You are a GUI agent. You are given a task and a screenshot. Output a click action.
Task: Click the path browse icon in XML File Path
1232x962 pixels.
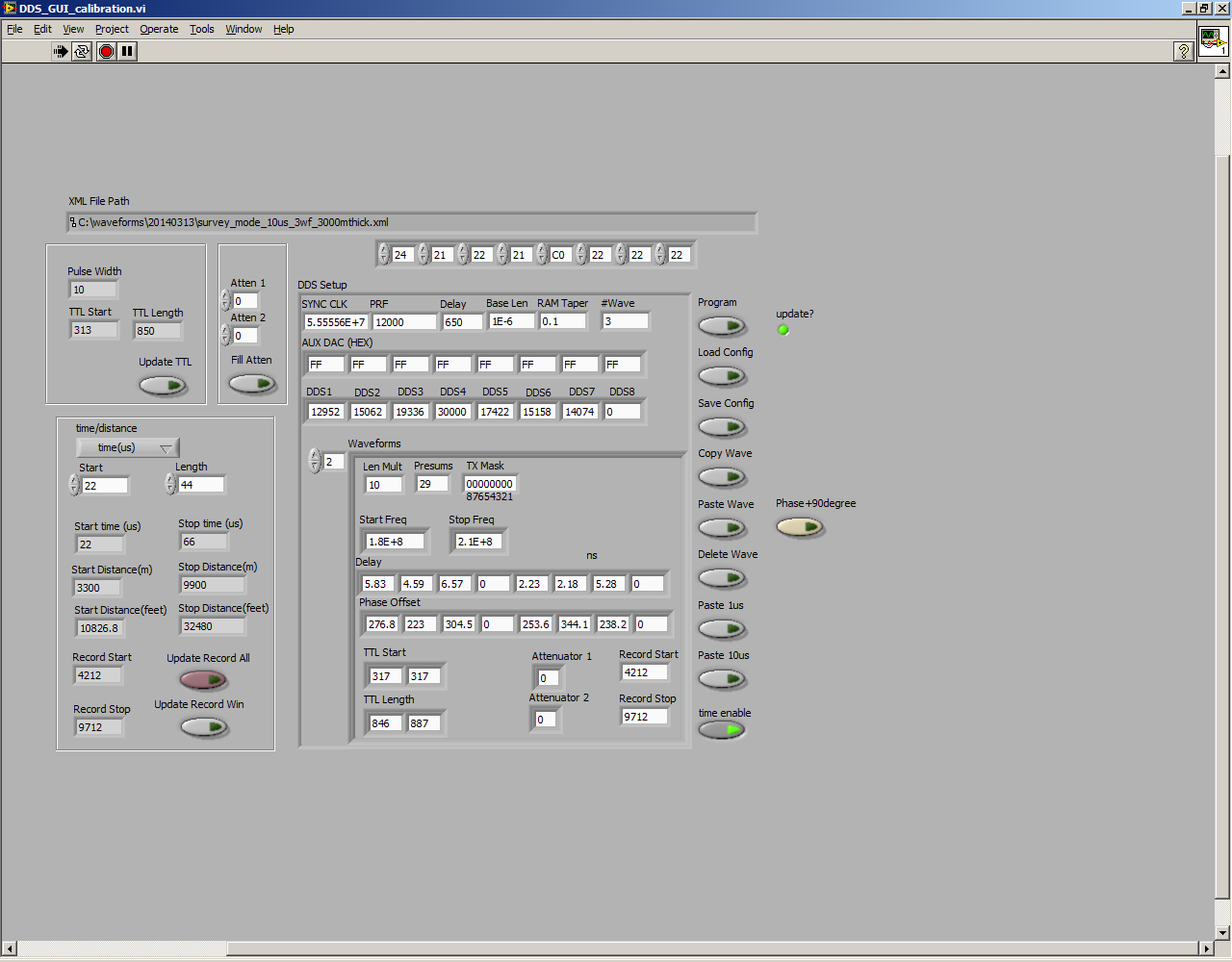[x=73, y=222]
